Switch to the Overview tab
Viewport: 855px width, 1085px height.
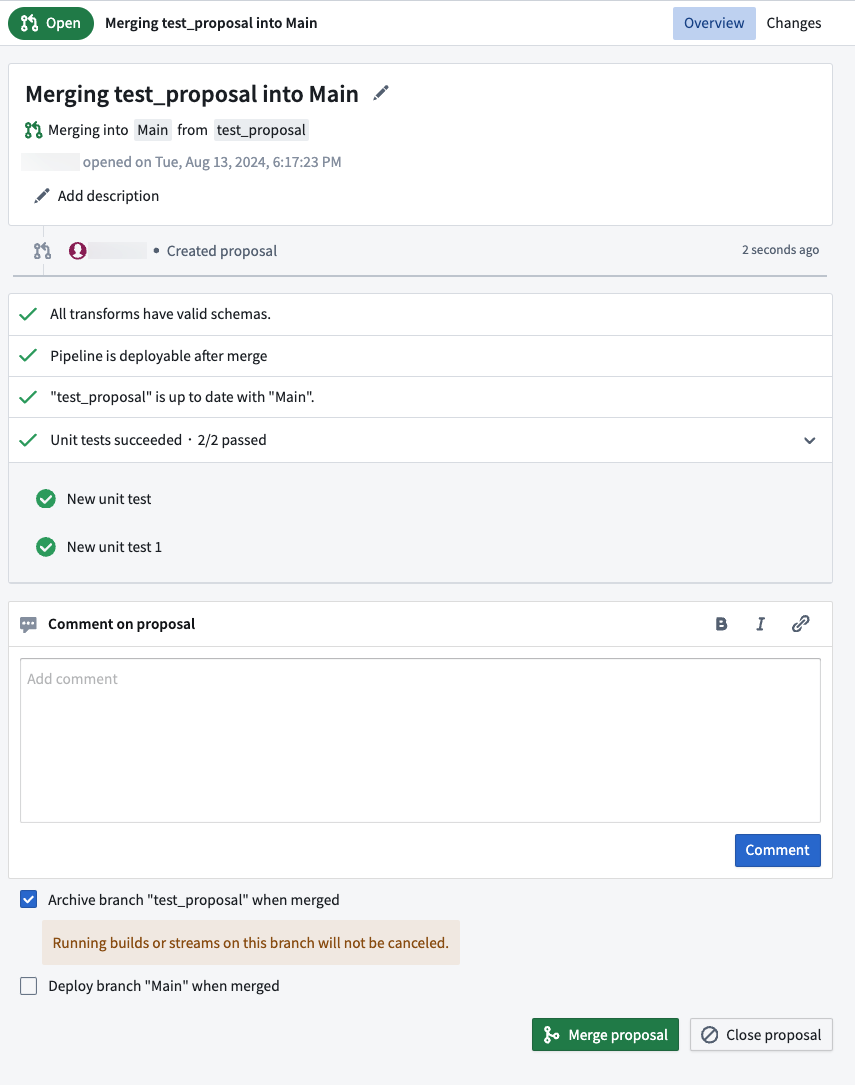[714, 23]
